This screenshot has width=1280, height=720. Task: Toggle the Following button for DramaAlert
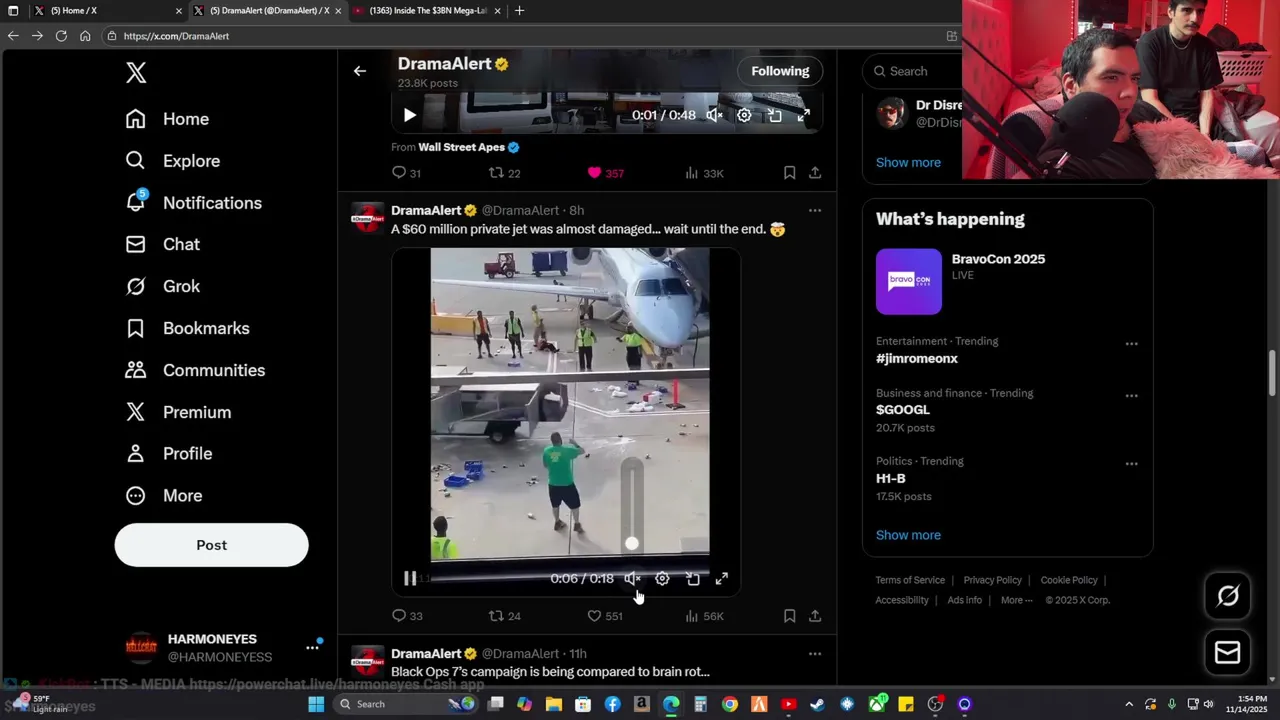click(780, 71)
